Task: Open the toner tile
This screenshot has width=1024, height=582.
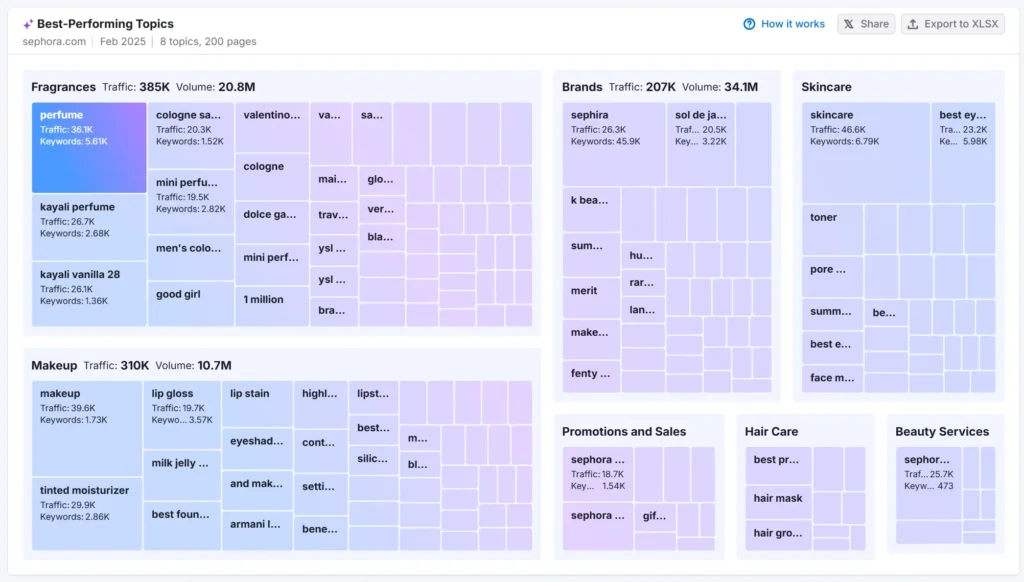Action: click(833, 229)
